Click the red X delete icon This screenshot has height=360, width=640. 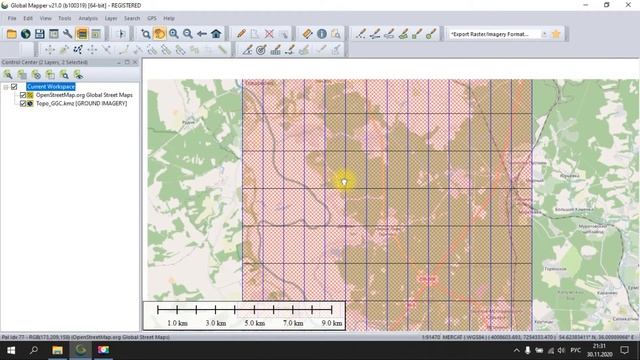click(x=269, y=34)
